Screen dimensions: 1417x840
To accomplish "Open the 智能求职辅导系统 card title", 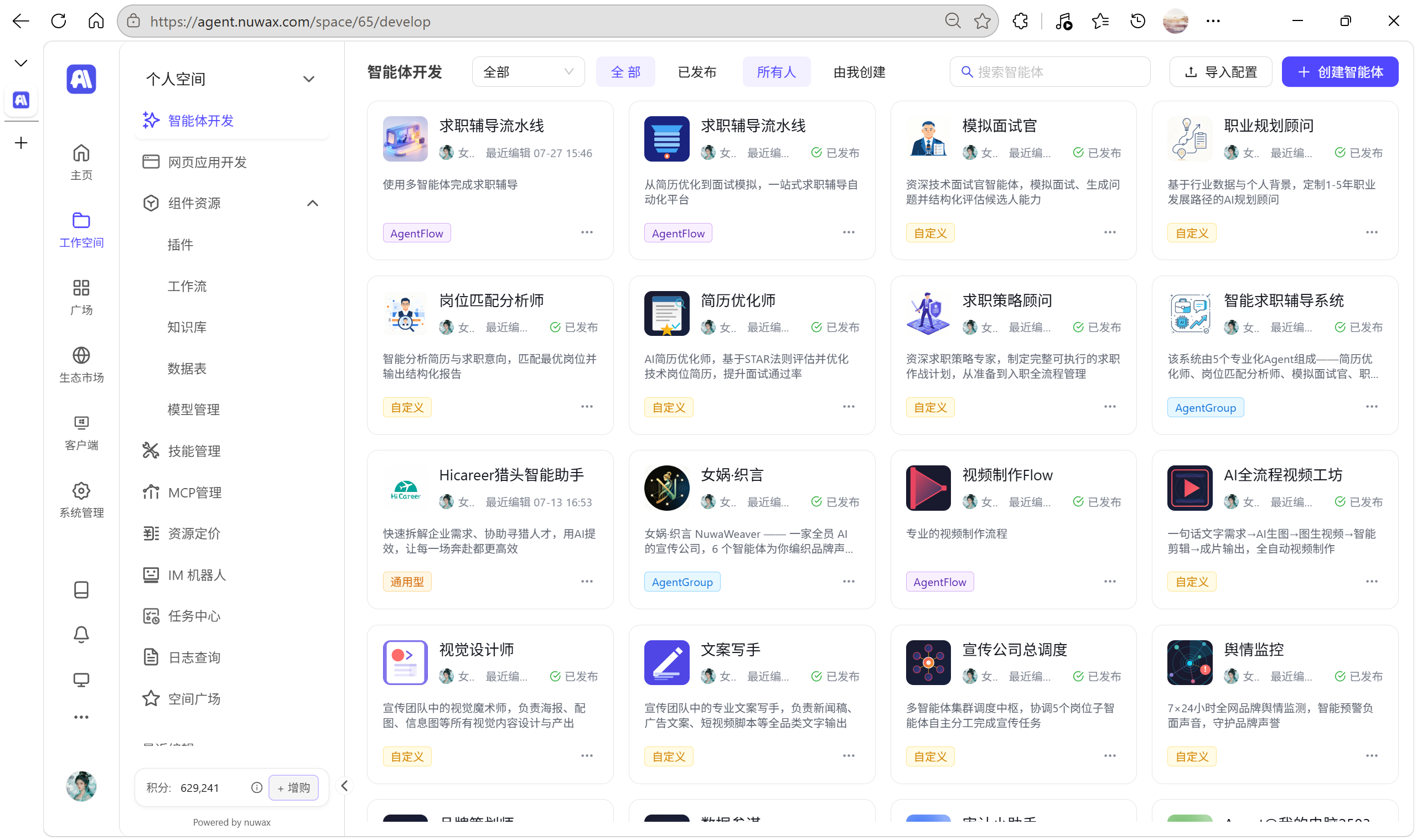I will click(1284, 300).
